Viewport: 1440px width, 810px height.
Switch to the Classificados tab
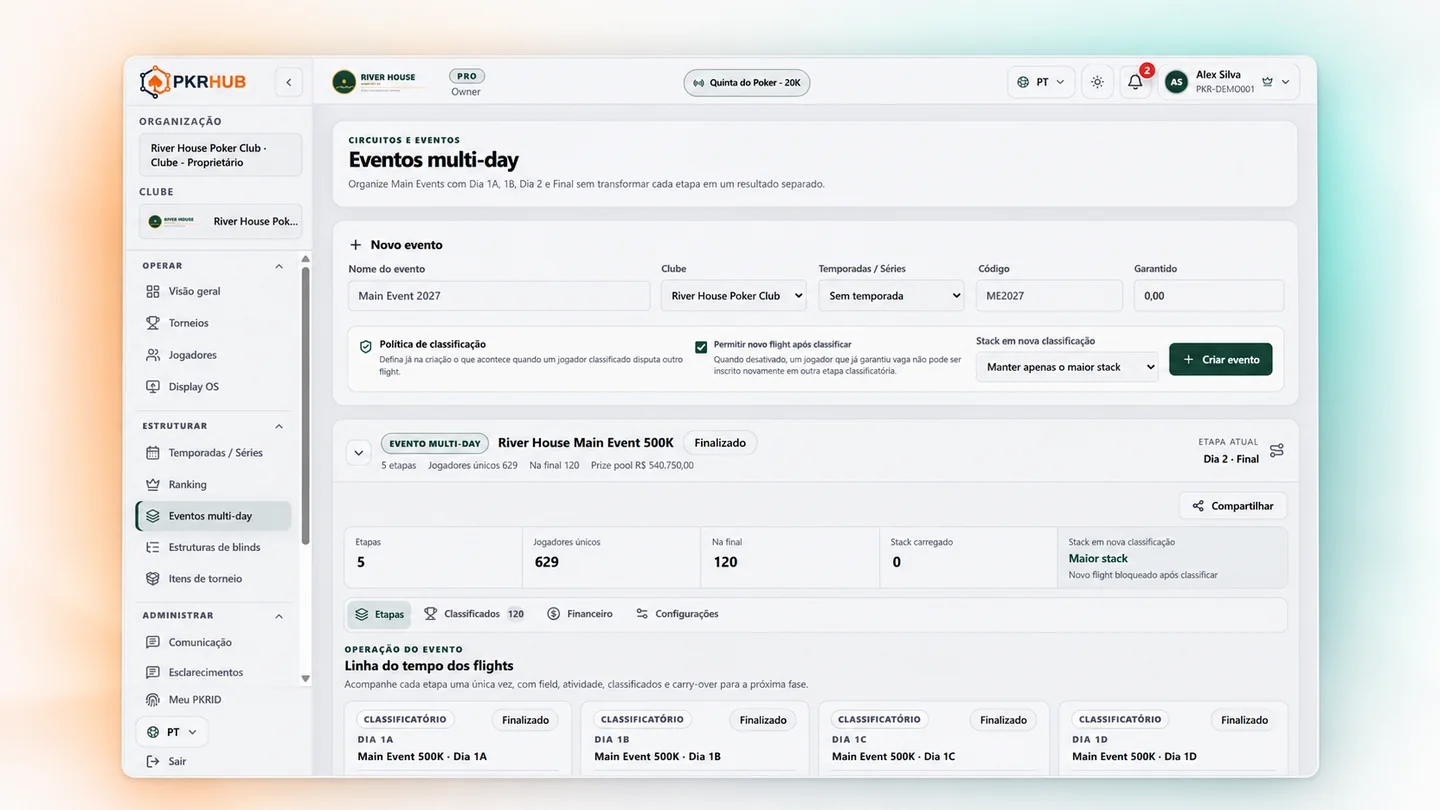click(x=474, y=614)
